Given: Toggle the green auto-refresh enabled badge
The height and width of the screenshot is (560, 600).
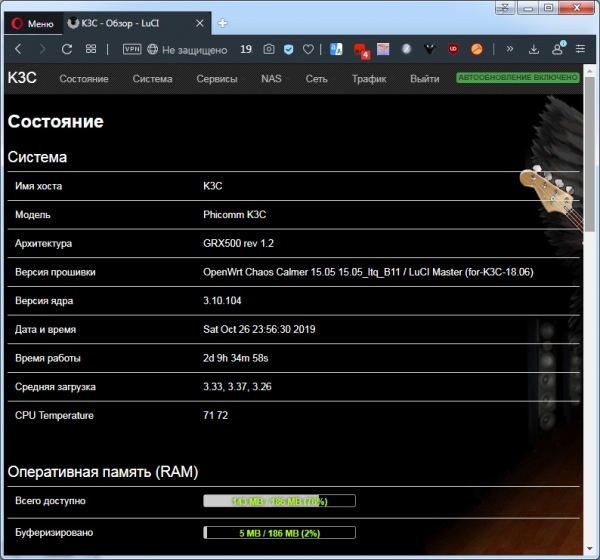Looking at the screenshot, I should click(517, 77).
